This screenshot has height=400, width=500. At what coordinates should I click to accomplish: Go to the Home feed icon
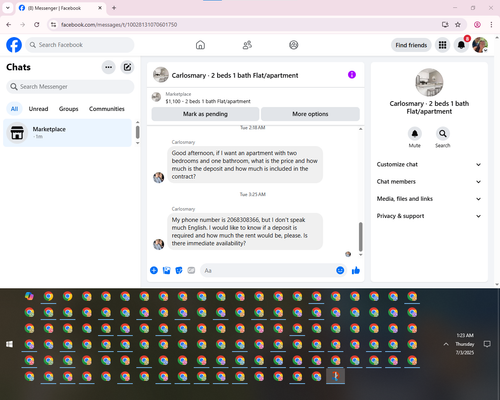(x=200, y=45)
